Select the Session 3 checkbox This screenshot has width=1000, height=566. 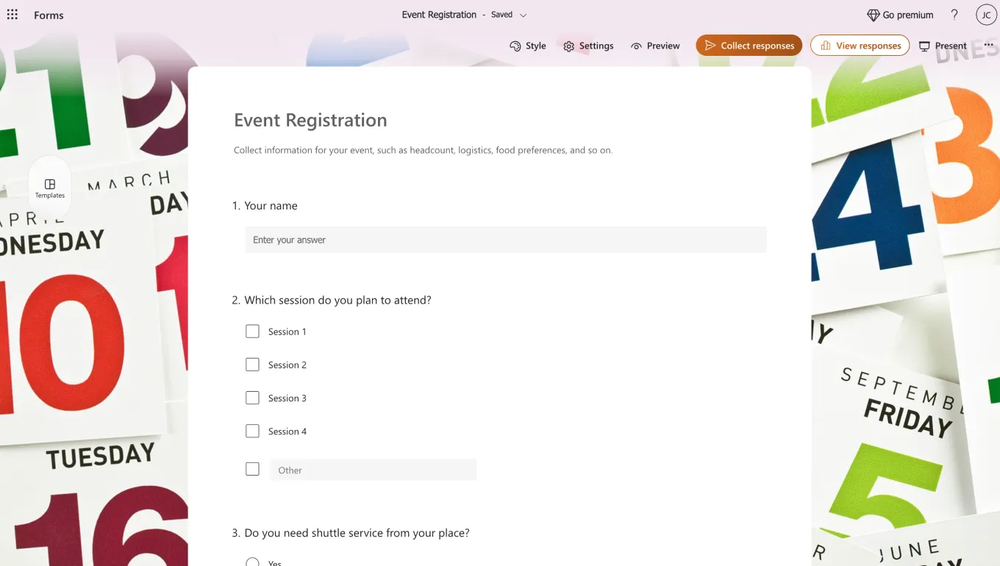pos(252,398)
